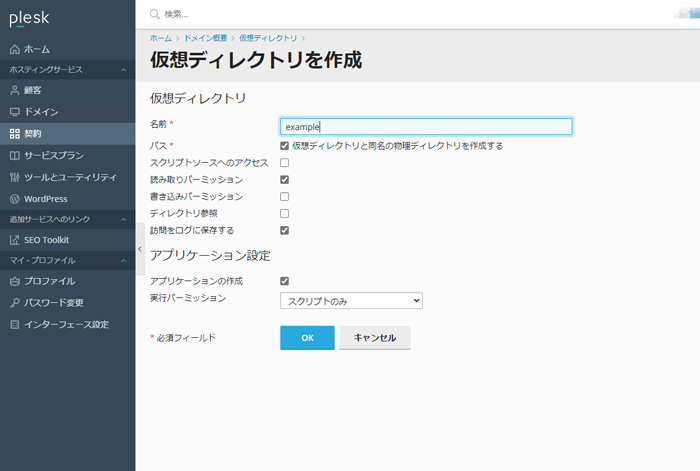Click the search magnifier icon
The height and width of the screenshot is (471, 700).
pyautogui.click(x=154, y=14)
